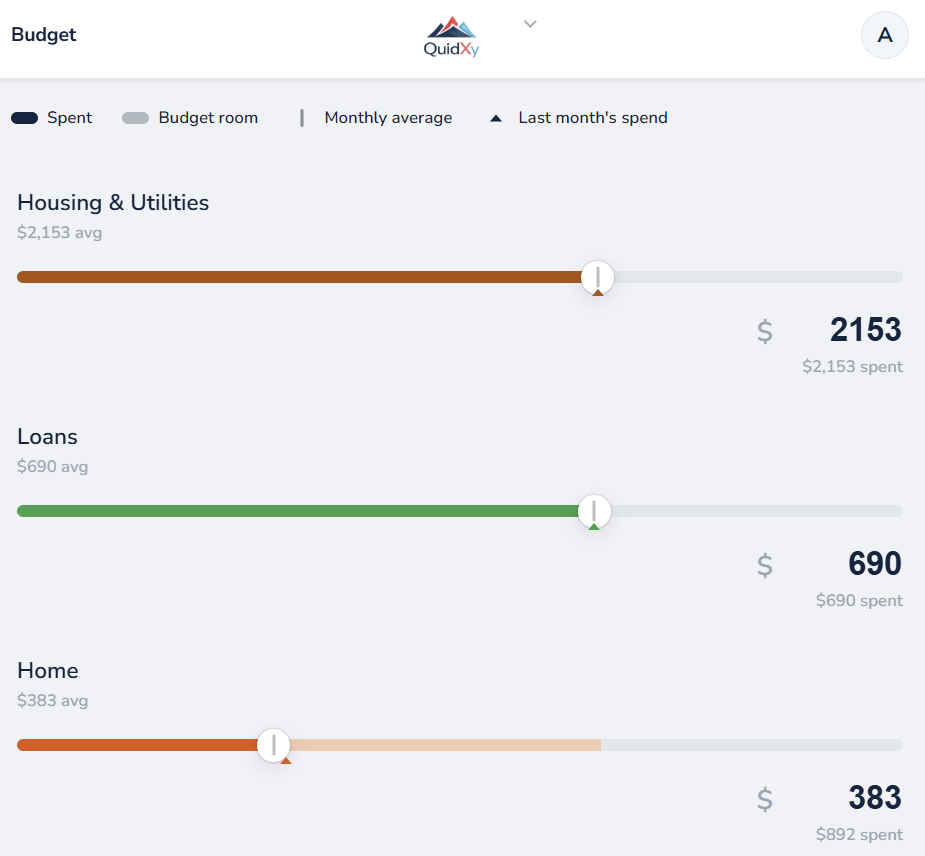
Task: Click the "Budget room" legend label
Action: pos(208,118)
